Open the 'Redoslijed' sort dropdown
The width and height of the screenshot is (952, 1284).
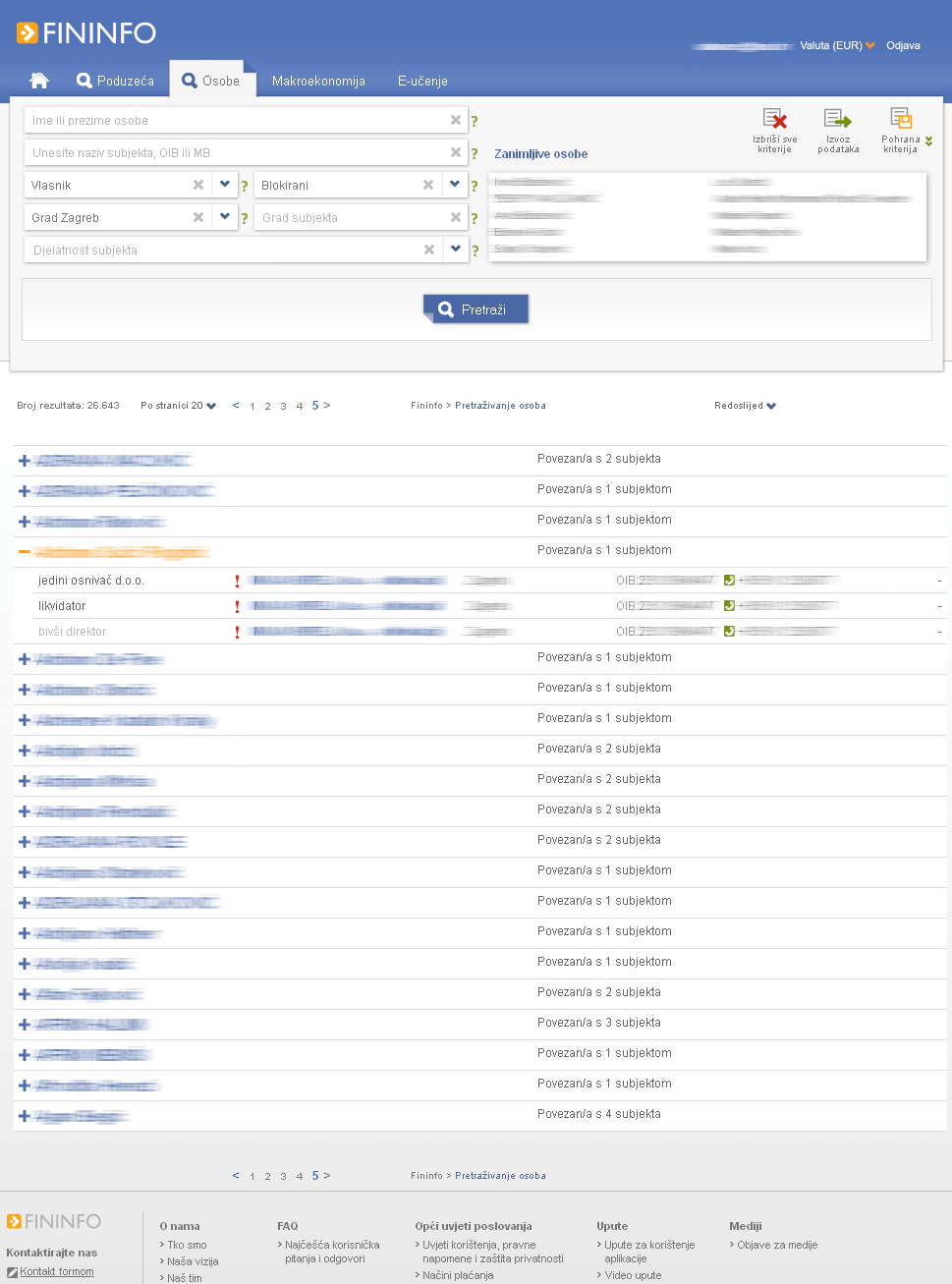tap(745, 406)
